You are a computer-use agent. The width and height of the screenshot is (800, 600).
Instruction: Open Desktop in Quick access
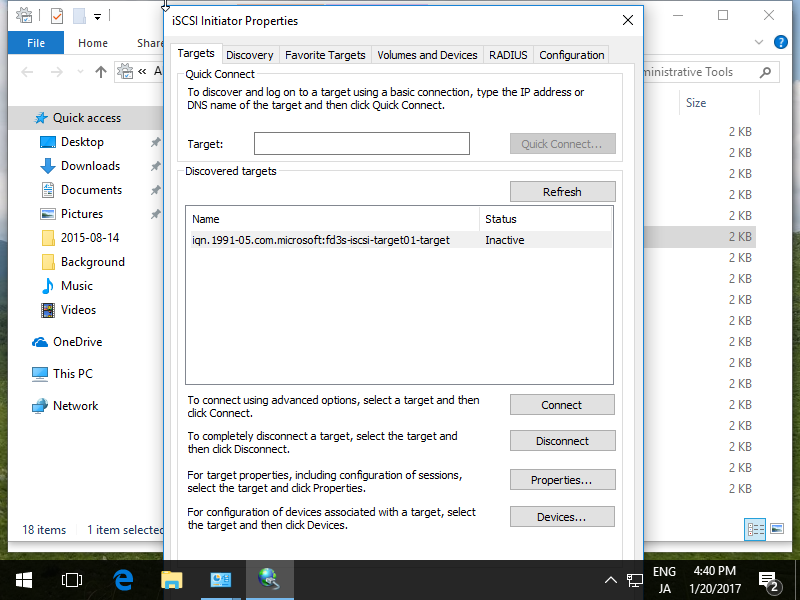click(x=82, y=142)
